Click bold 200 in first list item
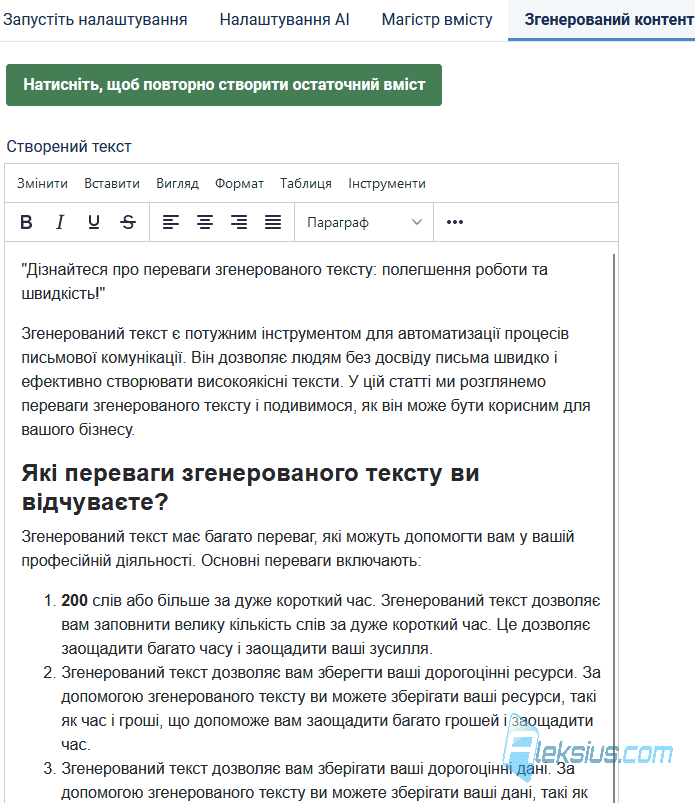The image size is (695, 803). [74, 600]
